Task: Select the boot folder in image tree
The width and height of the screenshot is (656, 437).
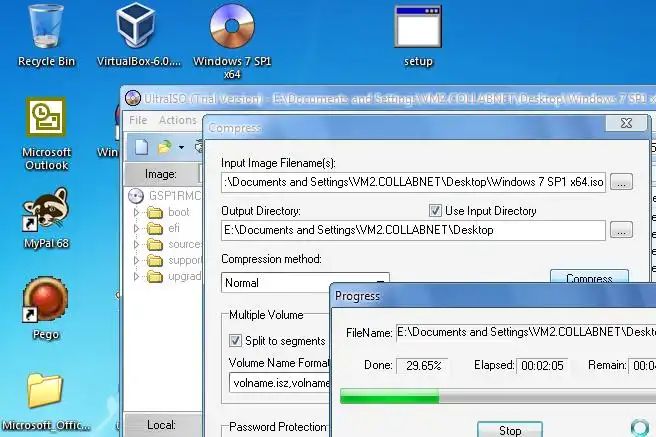Action: (169, 212)
